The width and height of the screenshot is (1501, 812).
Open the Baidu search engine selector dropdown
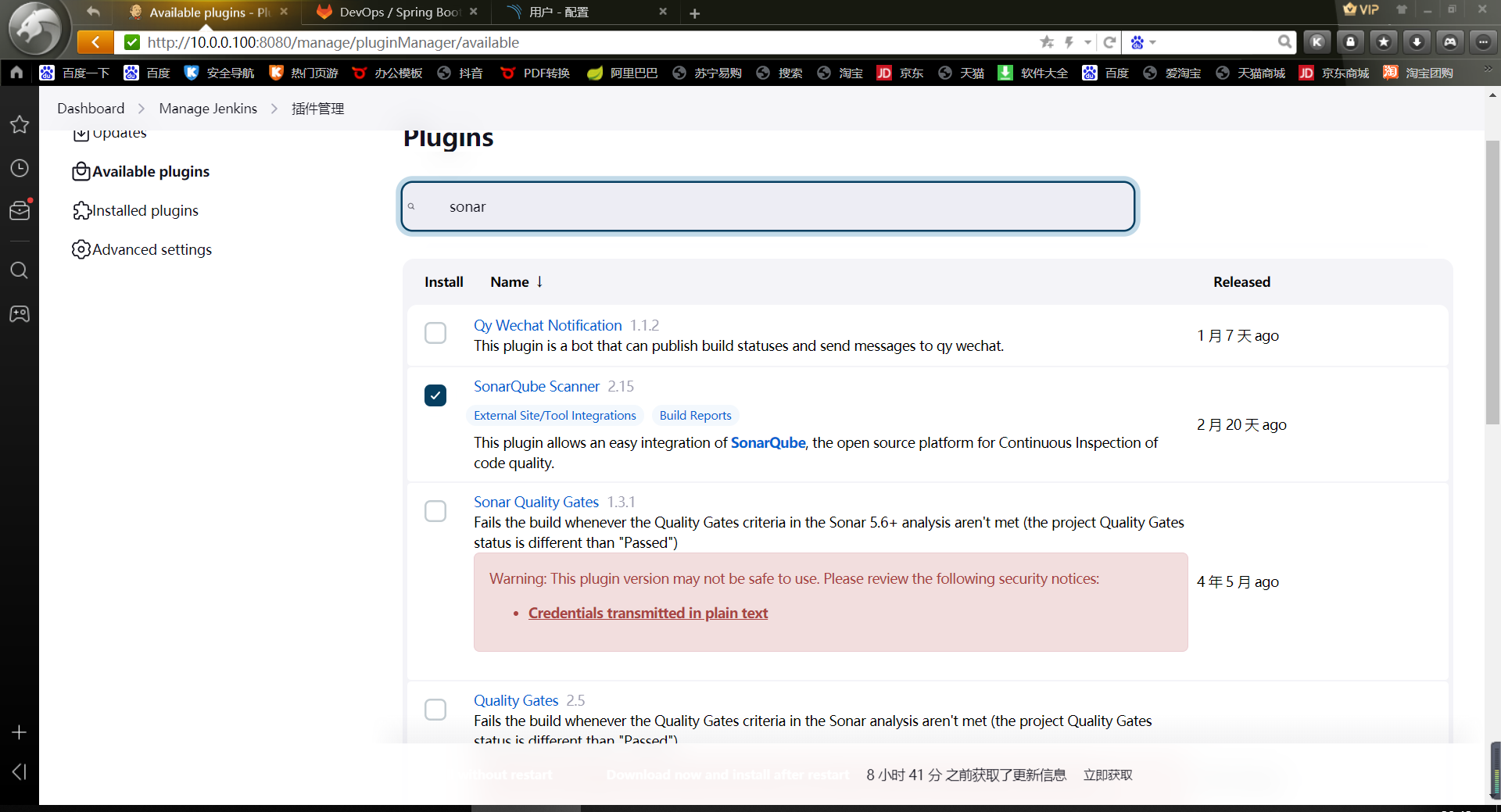coord(1143,42)
